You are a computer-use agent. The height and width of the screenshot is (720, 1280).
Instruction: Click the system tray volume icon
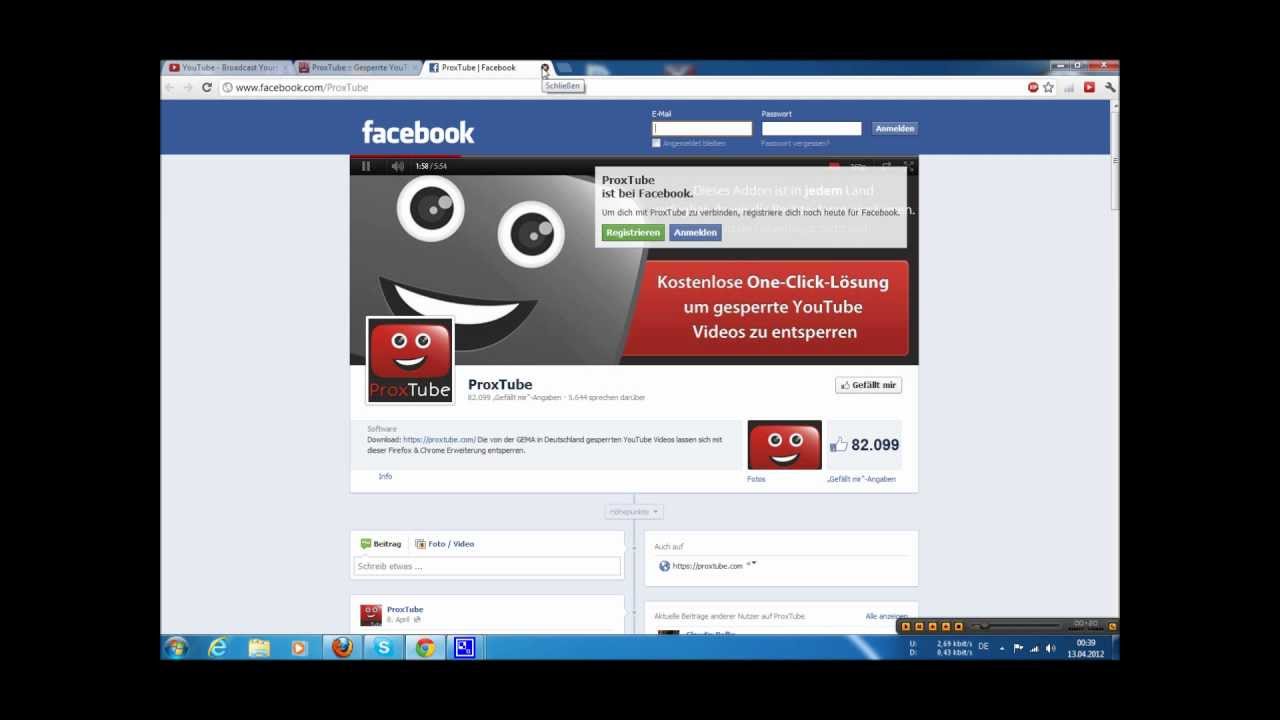coord(1050,648)
